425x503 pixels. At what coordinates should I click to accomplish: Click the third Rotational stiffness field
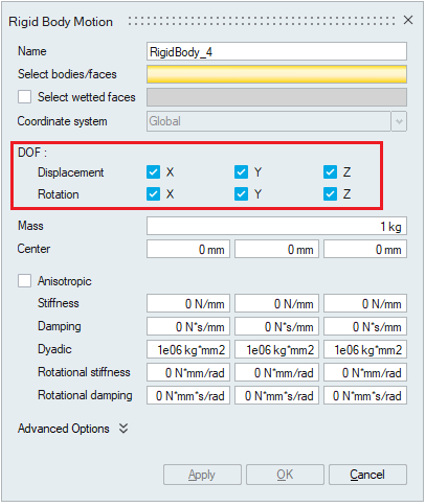click(365, 372)
